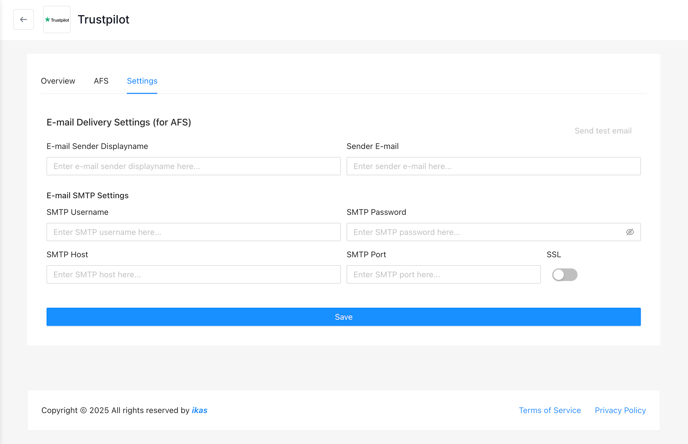Open the Privacy Policy link
The image size is (688, 444).
pyautogui.click(x=620, y=410)
